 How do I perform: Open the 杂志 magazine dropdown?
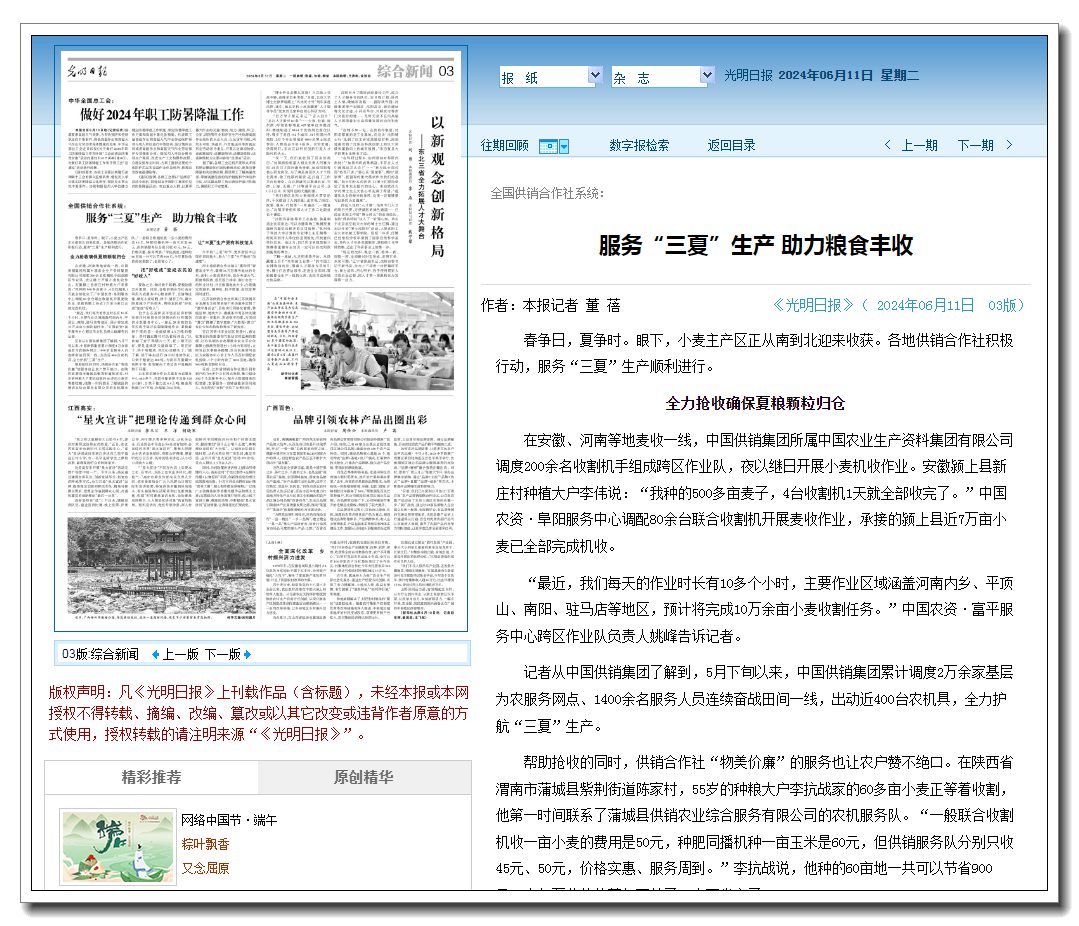[663, 76]
